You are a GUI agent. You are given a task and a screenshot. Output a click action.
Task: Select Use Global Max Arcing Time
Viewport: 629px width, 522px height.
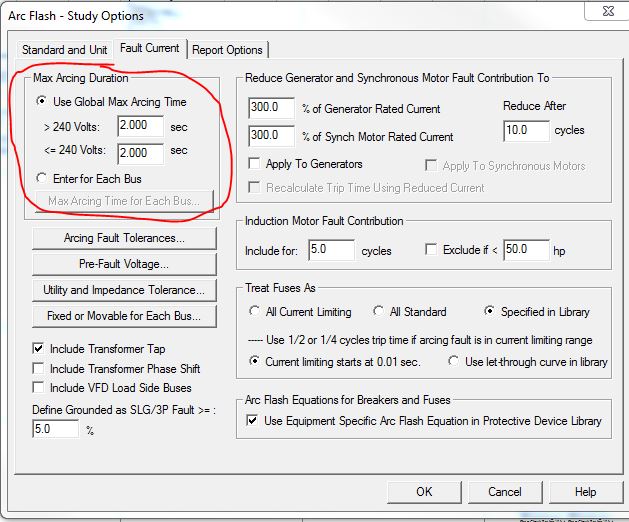(41, 101)
